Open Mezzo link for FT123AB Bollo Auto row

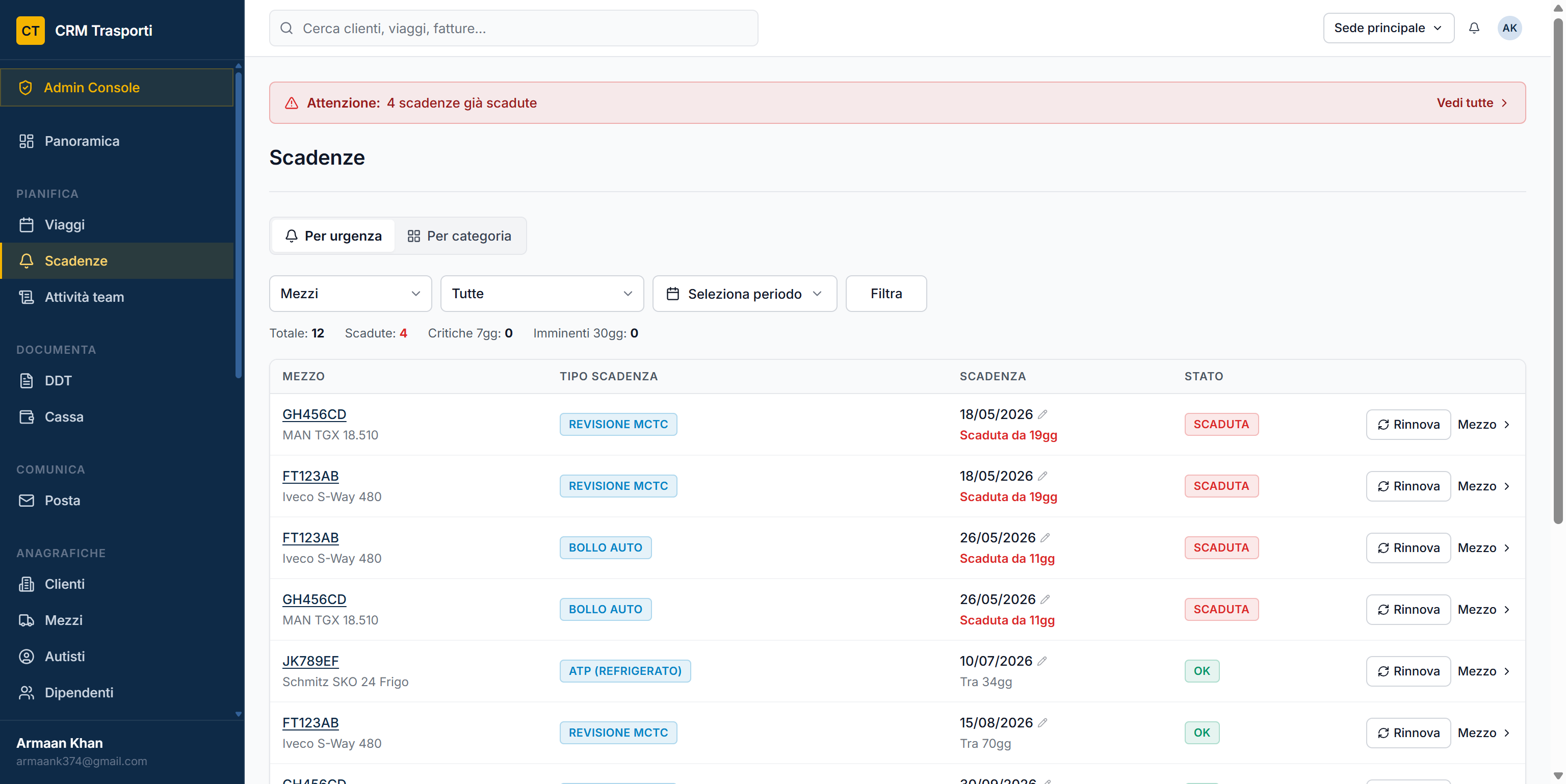(x=1483, y=547)
